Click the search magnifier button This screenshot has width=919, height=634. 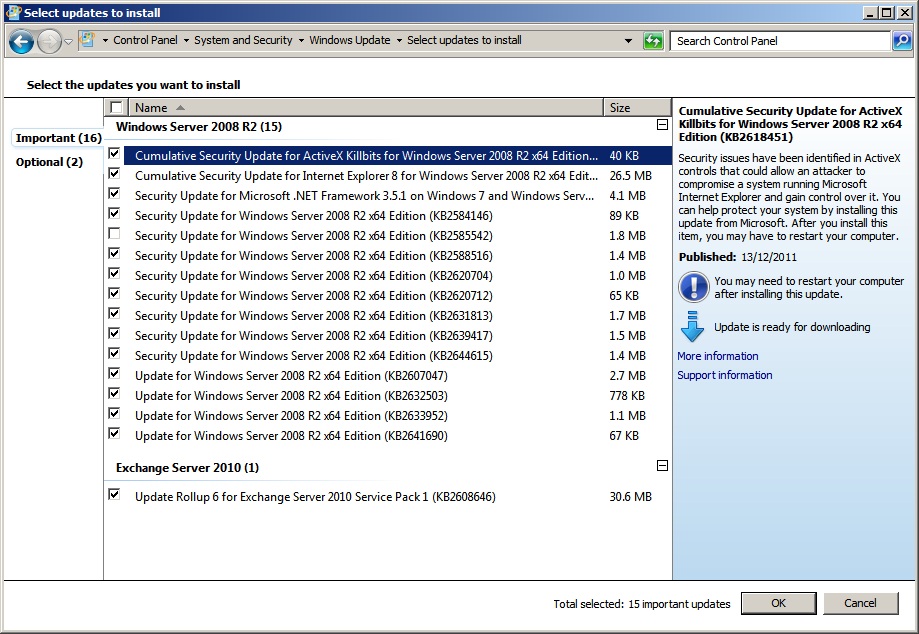(x=899, y=41)
